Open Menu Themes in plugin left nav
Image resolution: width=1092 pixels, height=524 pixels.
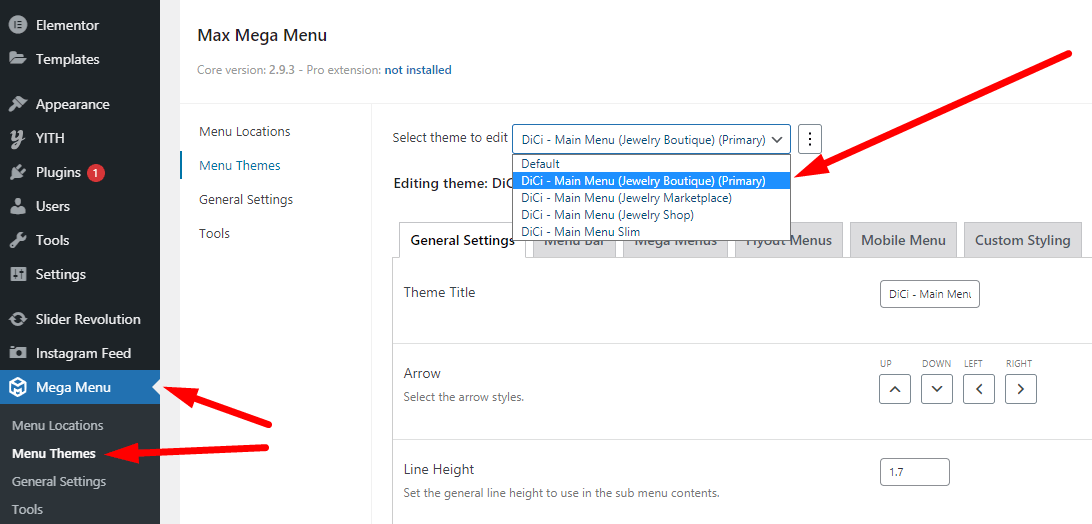tap(240, 166)
